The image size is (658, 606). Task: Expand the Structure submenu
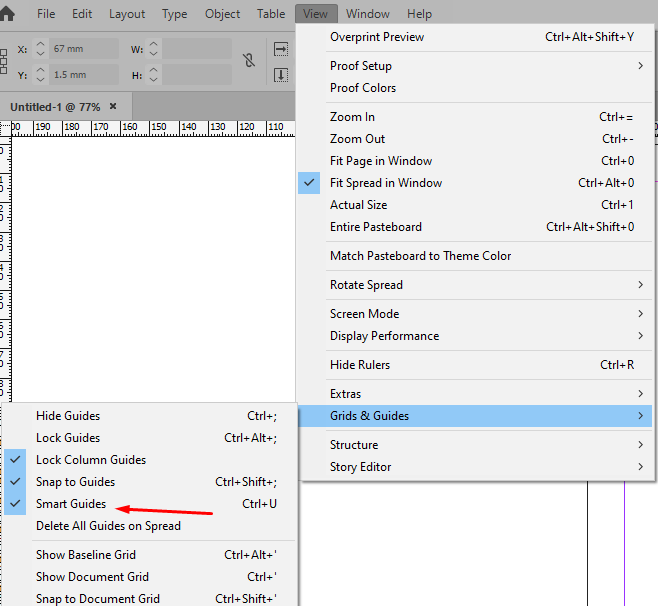point(475,445)
